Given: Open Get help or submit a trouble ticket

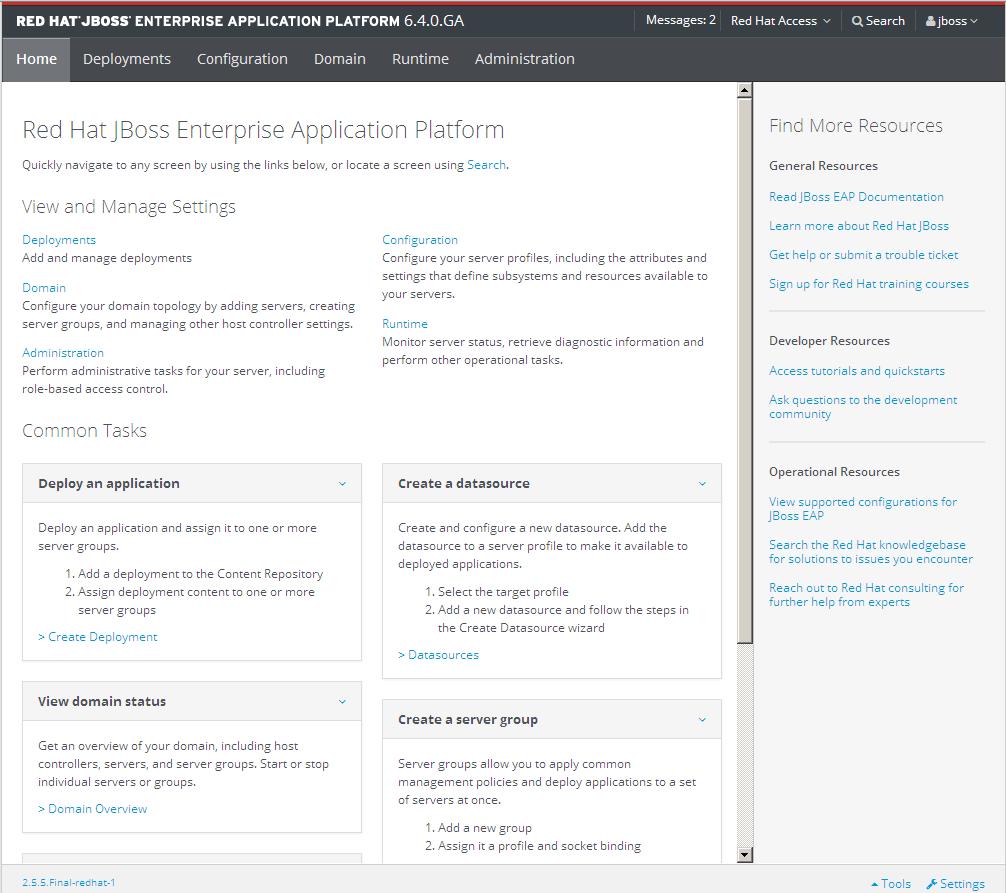Looking at the screenshot, I should 863,255.
